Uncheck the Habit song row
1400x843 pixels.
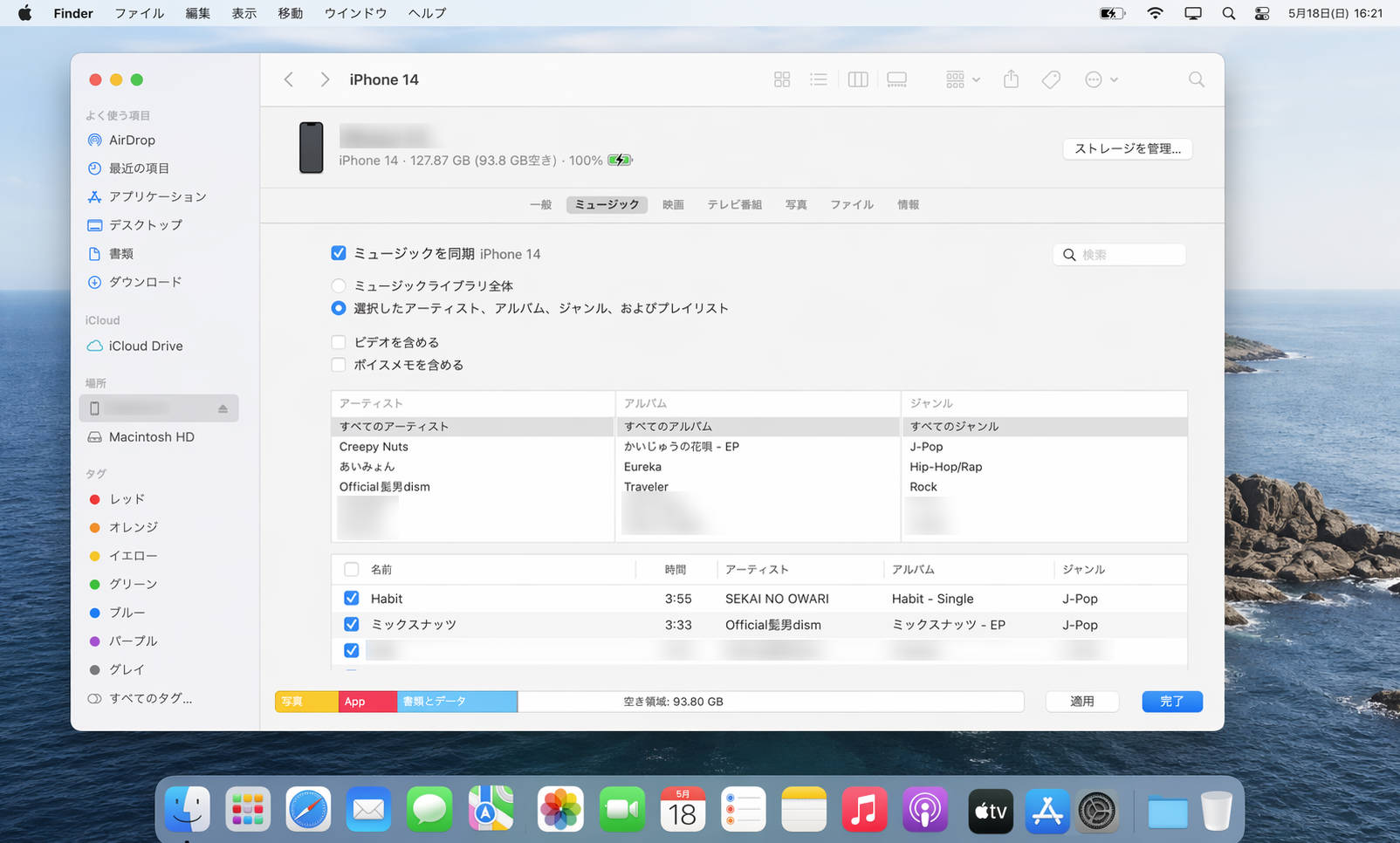pos(351,598)
